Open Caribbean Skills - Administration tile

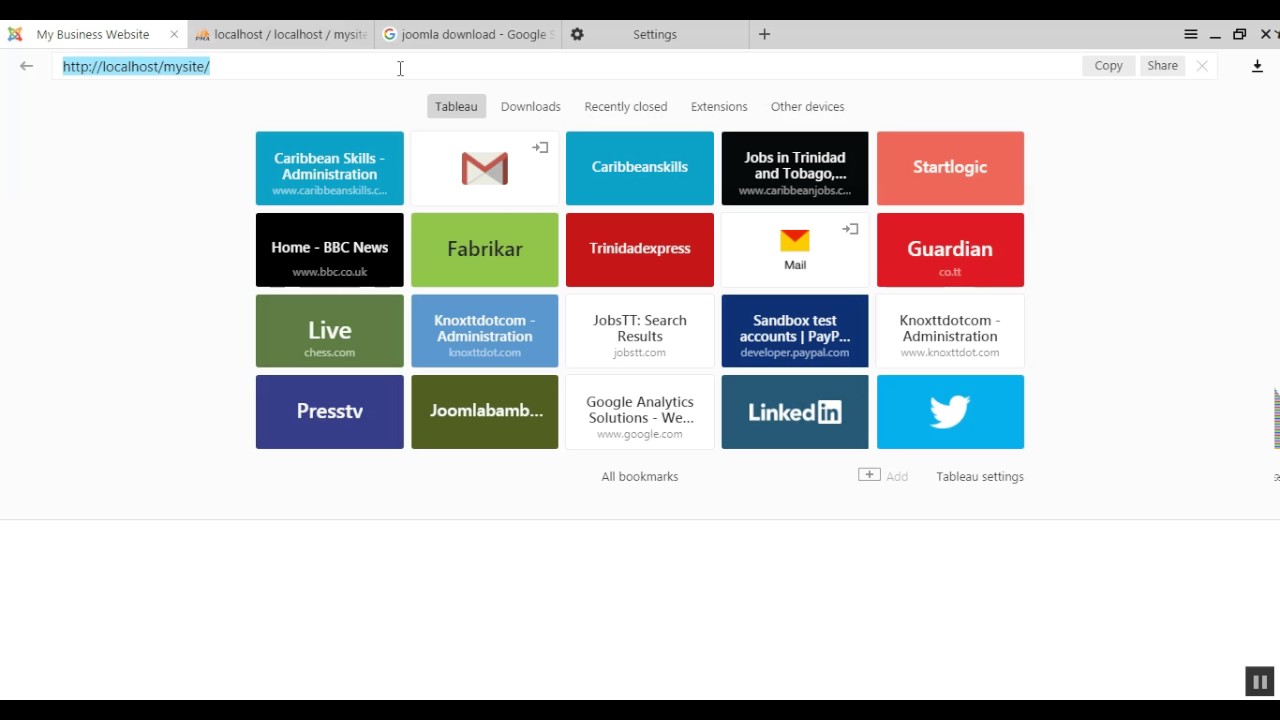pos(329,168)
